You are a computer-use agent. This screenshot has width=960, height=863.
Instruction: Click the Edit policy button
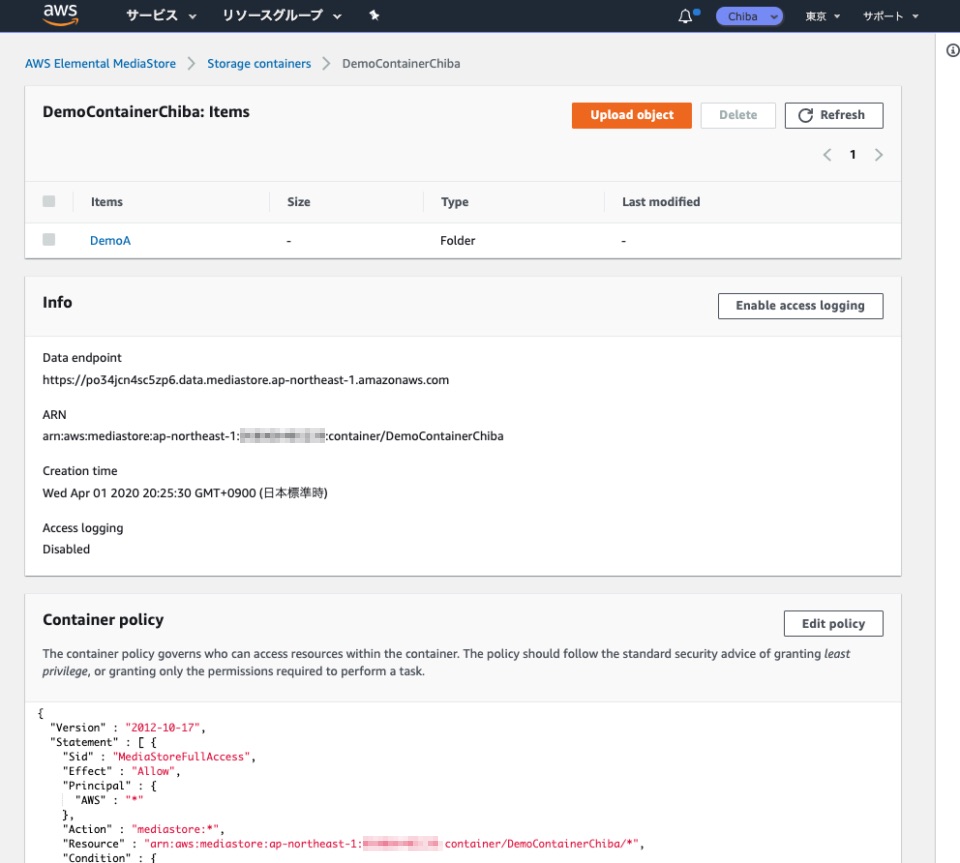coord(833,624)
